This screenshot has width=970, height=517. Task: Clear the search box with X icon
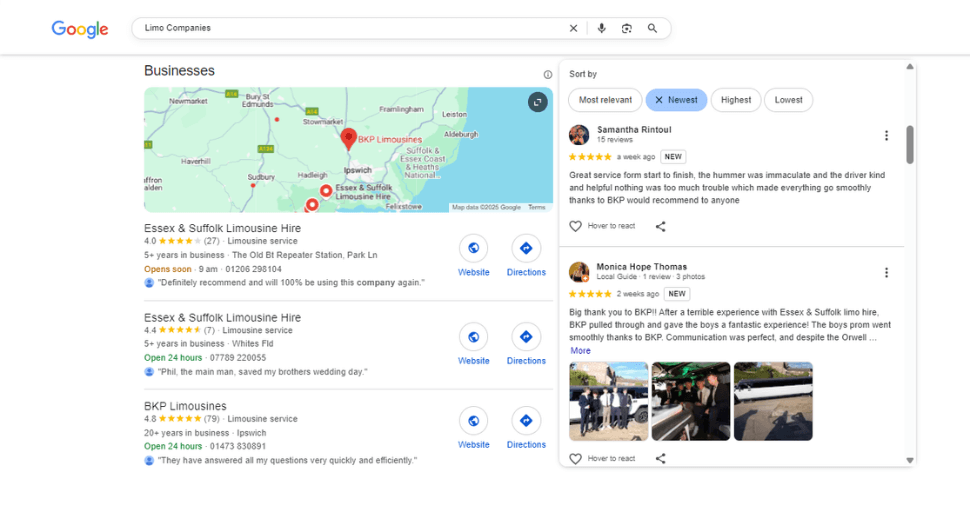(x=573, y=28)
